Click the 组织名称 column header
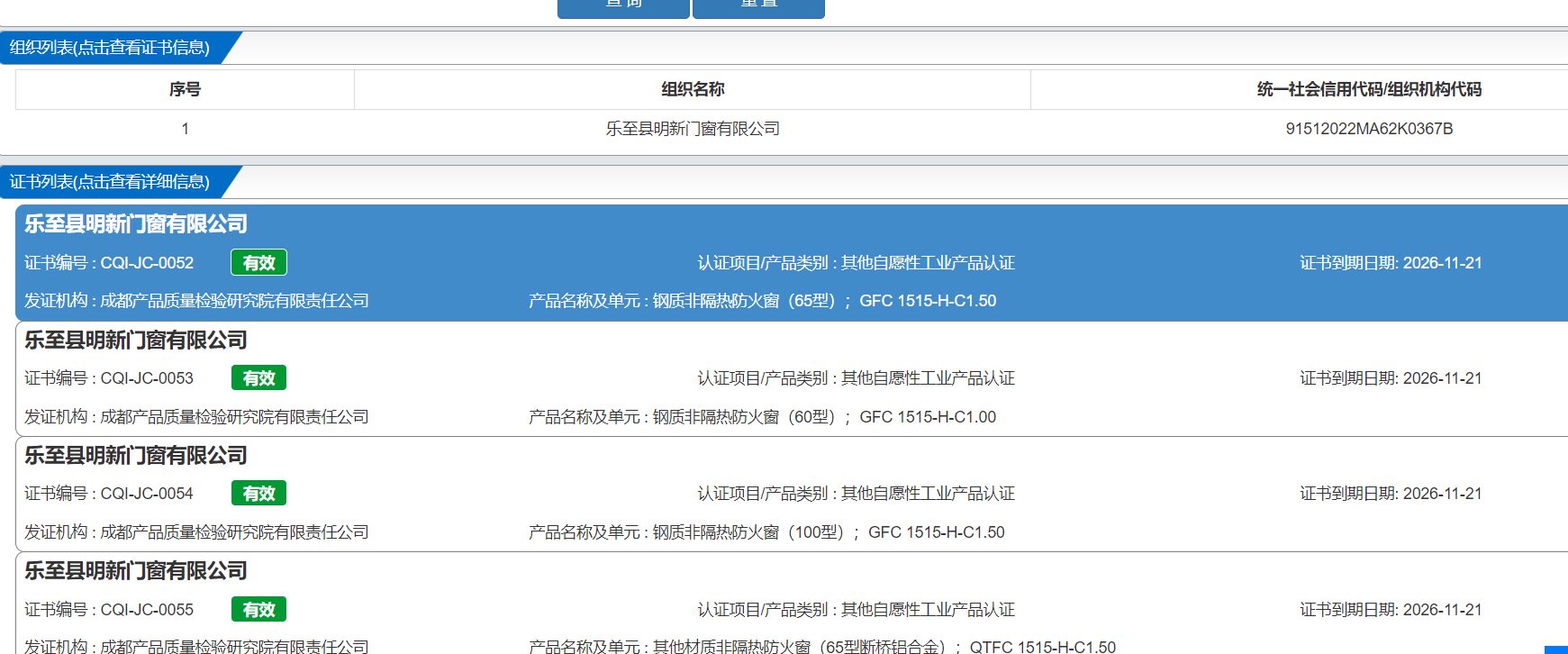The image size is (1568, 654). coord(693,89)
